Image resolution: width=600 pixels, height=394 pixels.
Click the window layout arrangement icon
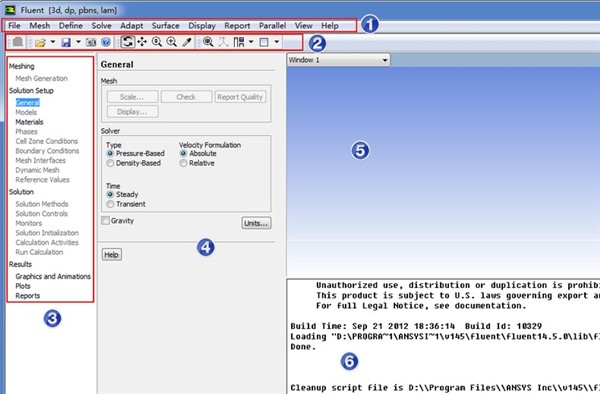click(x=239, y=42)
